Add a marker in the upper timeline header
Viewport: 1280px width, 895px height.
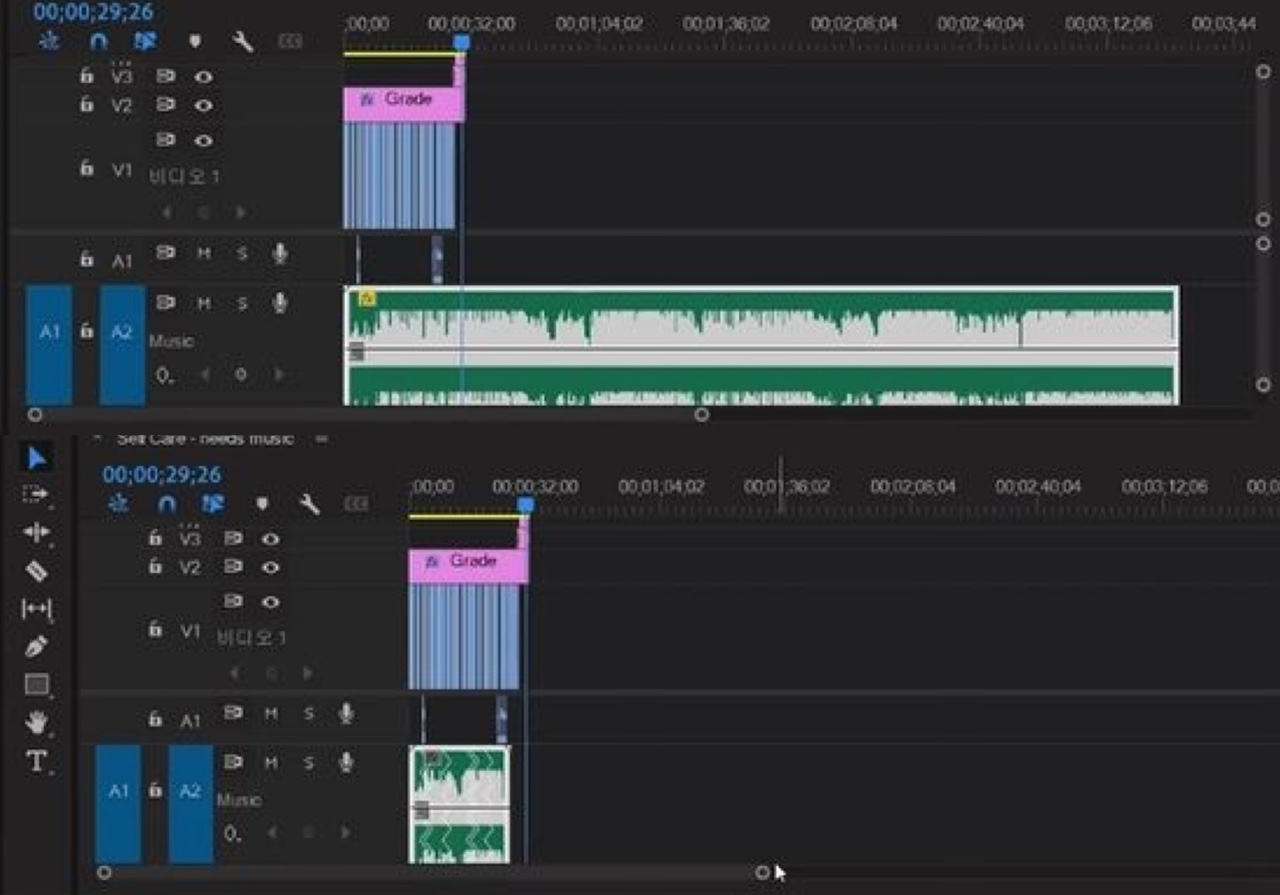pos(194,41)
